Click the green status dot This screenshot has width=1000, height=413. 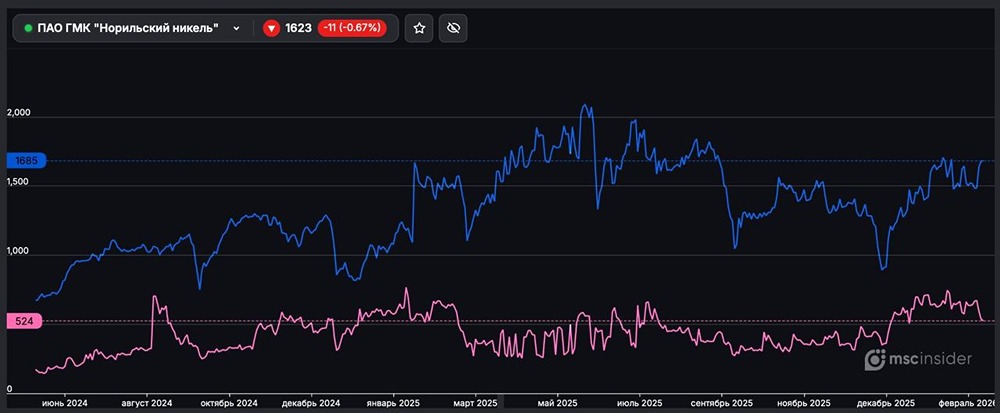coord(28,29)
